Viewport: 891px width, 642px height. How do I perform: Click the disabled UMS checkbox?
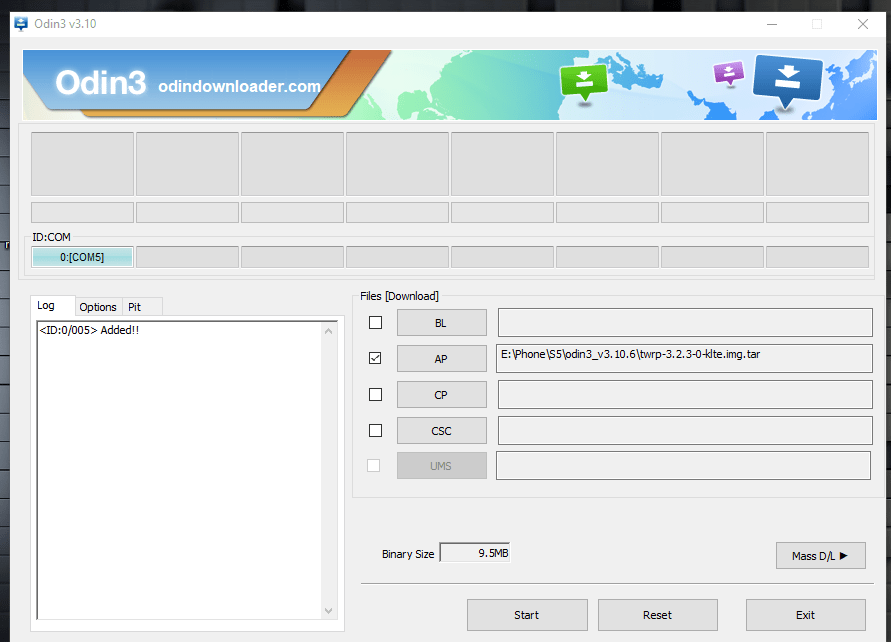pos(373,466)
